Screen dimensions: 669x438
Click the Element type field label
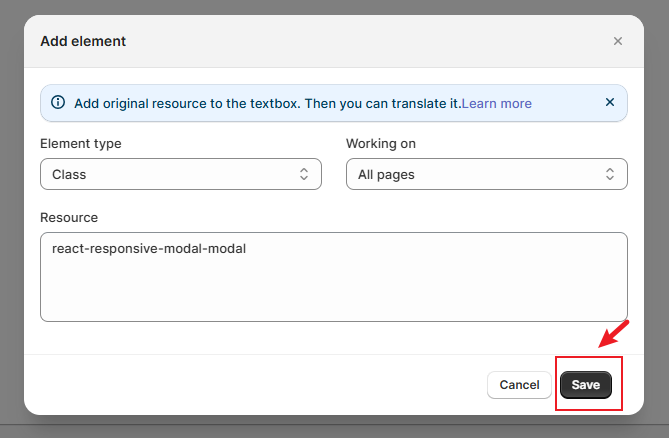81,144
